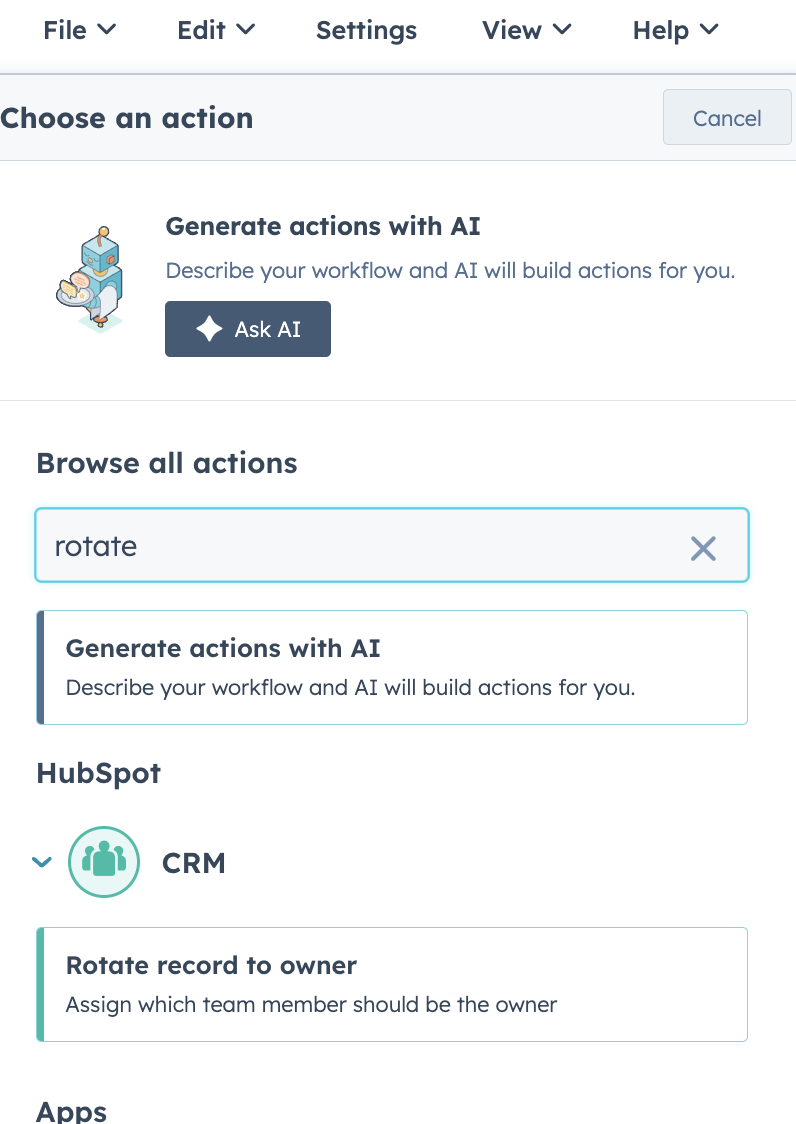
Task: Clear the search with the X icon
Action: (x=704, y=548)
